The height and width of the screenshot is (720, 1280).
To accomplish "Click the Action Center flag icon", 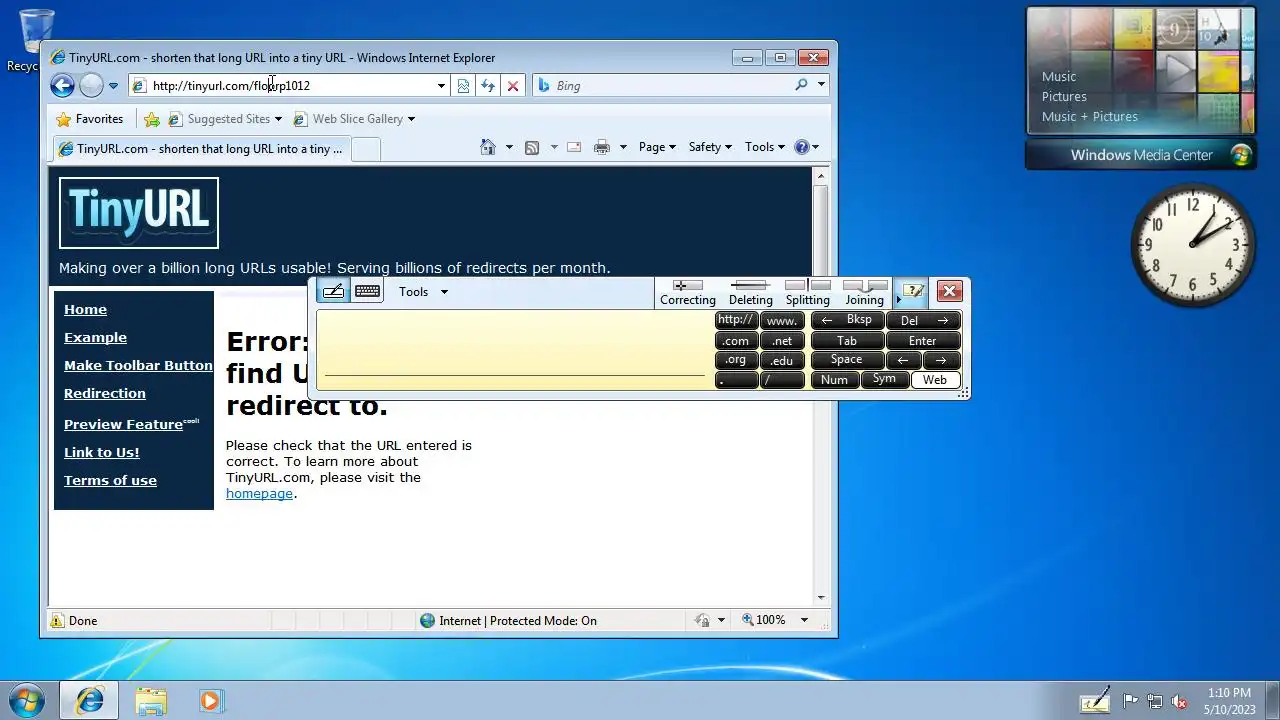I will click(1131, 701).
